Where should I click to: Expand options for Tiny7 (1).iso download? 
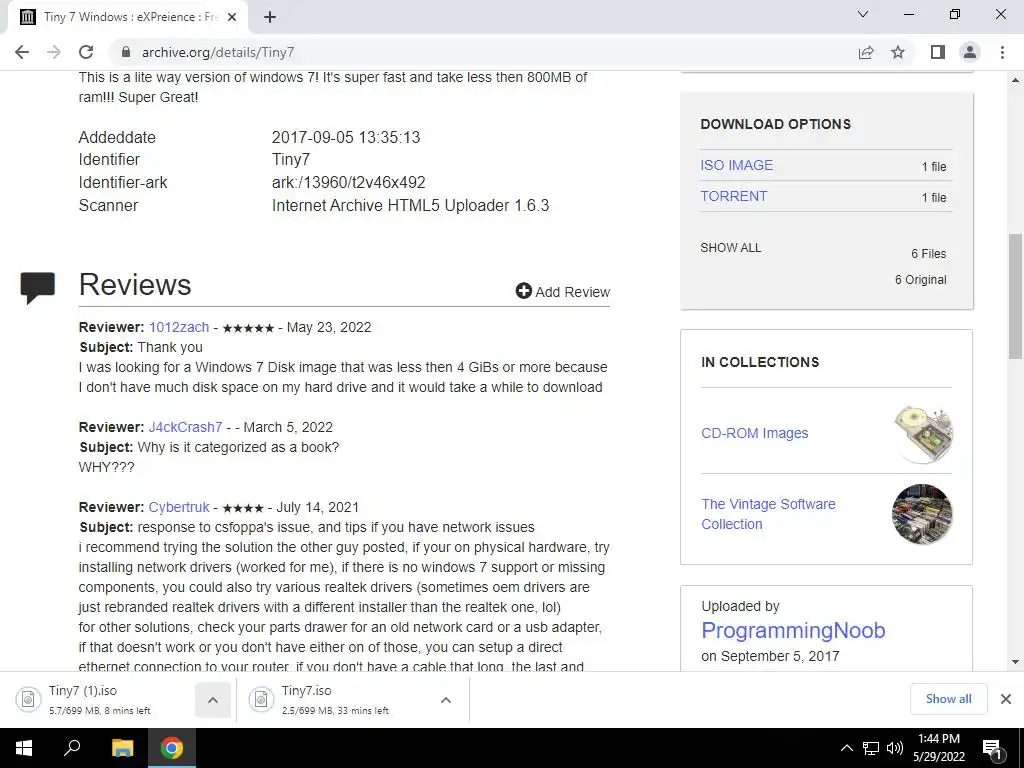[x=213, y=700]
